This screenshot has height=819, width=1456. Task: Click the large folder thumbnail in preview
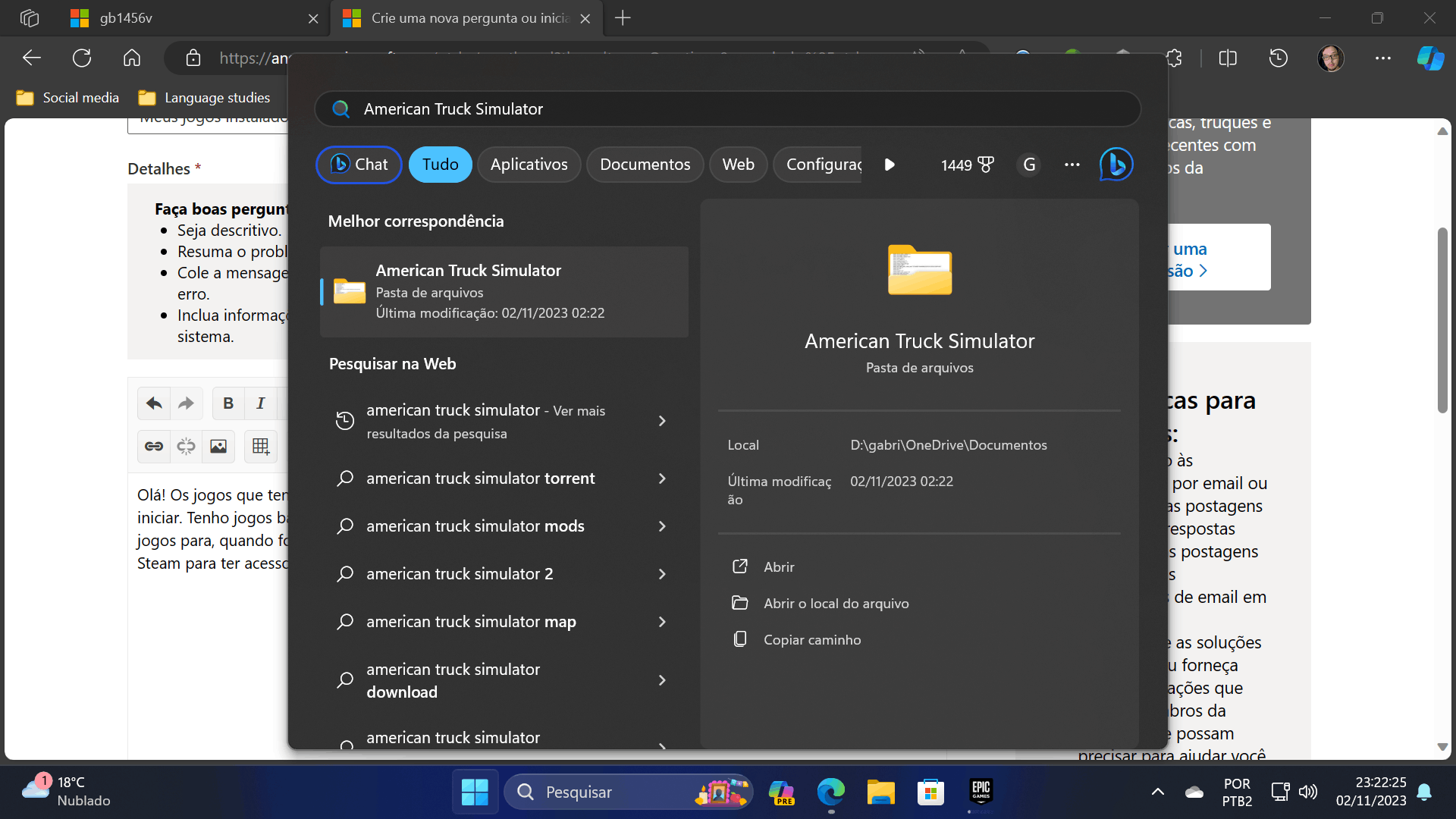[920, 270]
